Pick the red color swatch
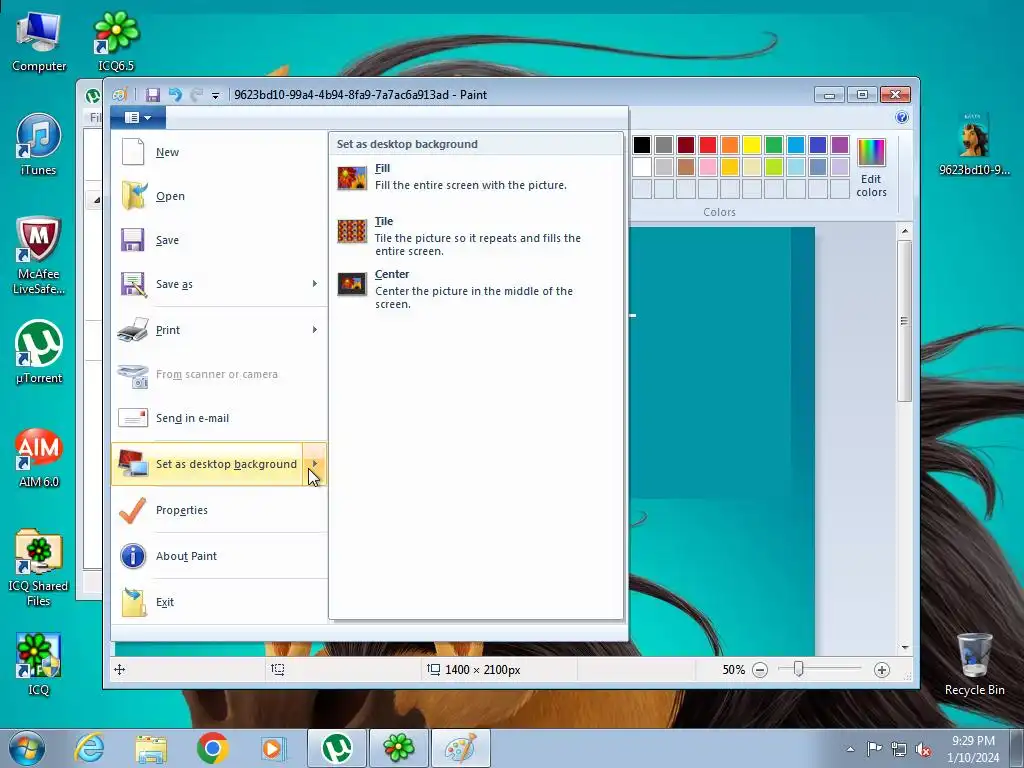This screenshot has height=768, width=1024. tap(708, 145)
